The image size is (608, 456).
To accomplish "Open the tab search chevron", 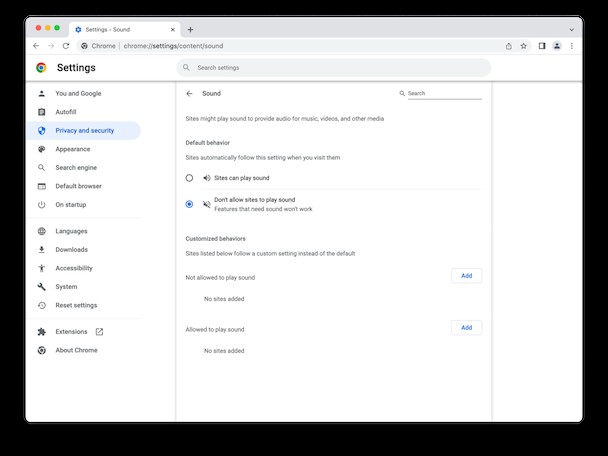I will (572, 29).
